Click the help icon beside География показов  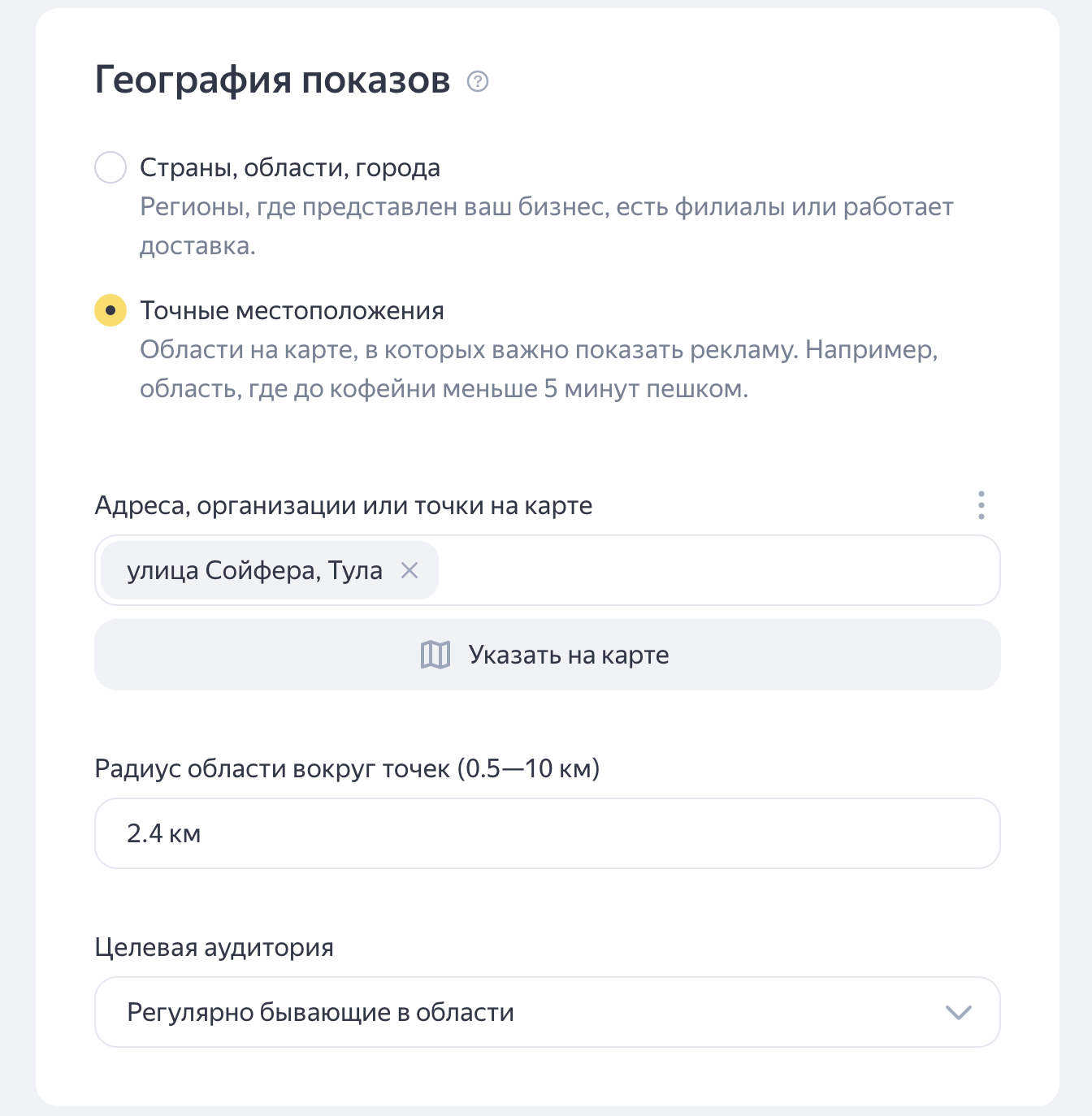pos(478,81)
